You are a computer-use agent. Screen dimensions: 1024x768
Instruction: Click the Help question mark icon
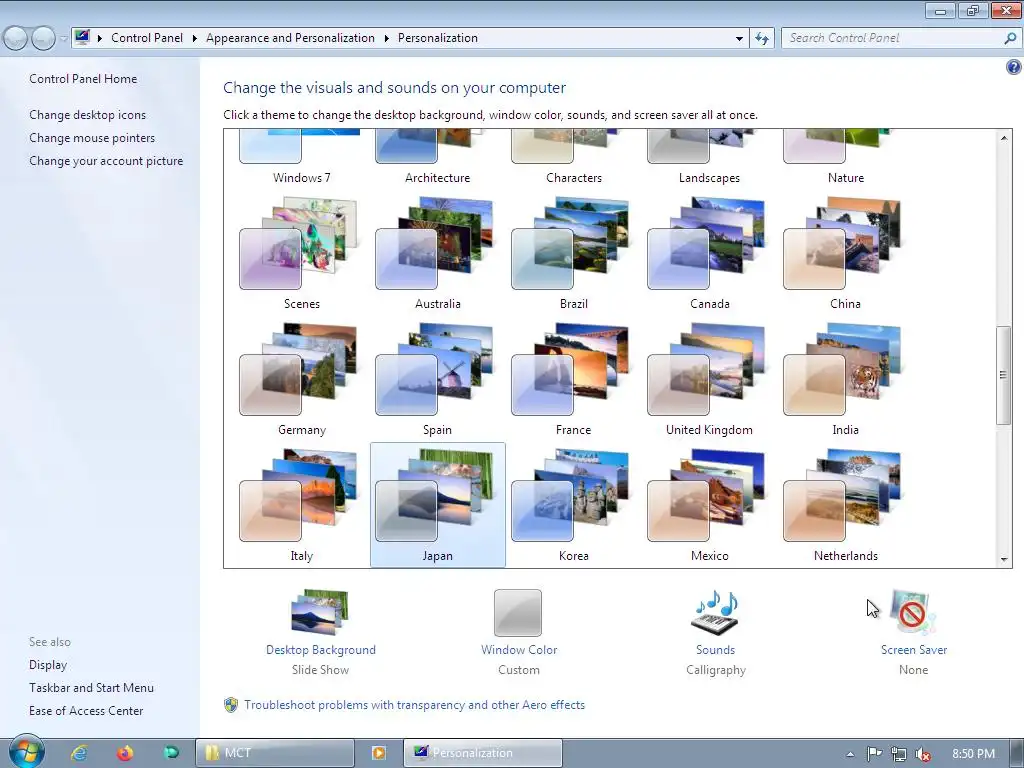click(x=1013, y=67)
